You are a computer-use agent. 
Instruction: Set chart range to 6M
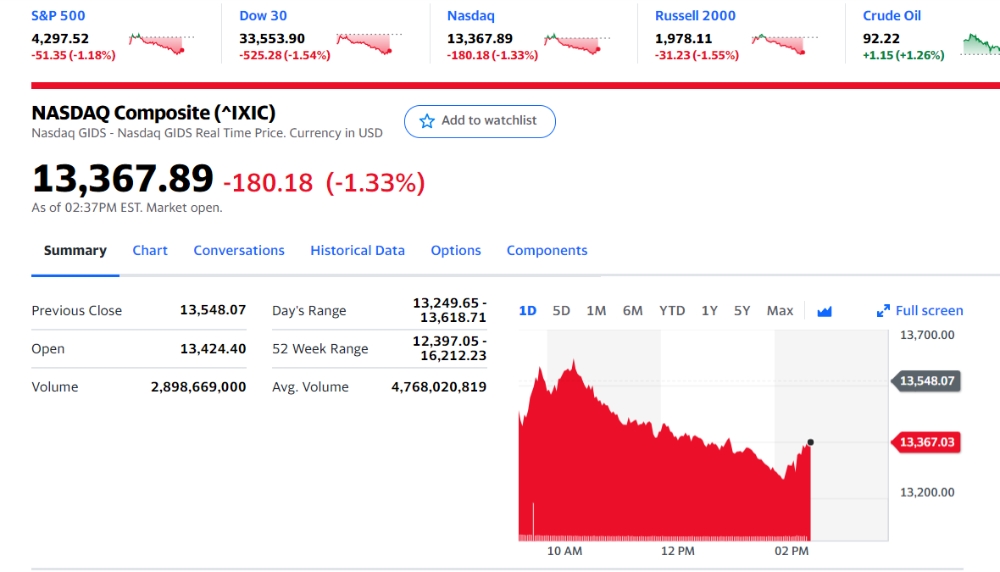pos(633,311)
